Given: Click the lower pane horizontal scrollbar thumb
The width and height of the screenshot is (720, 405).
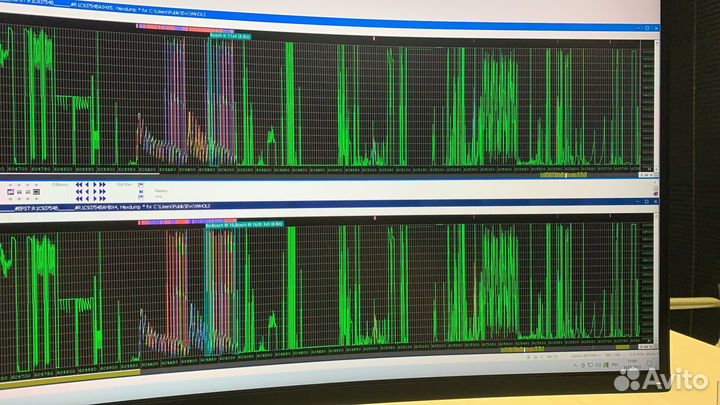Looking at the screenshot, I should [522, 350].
